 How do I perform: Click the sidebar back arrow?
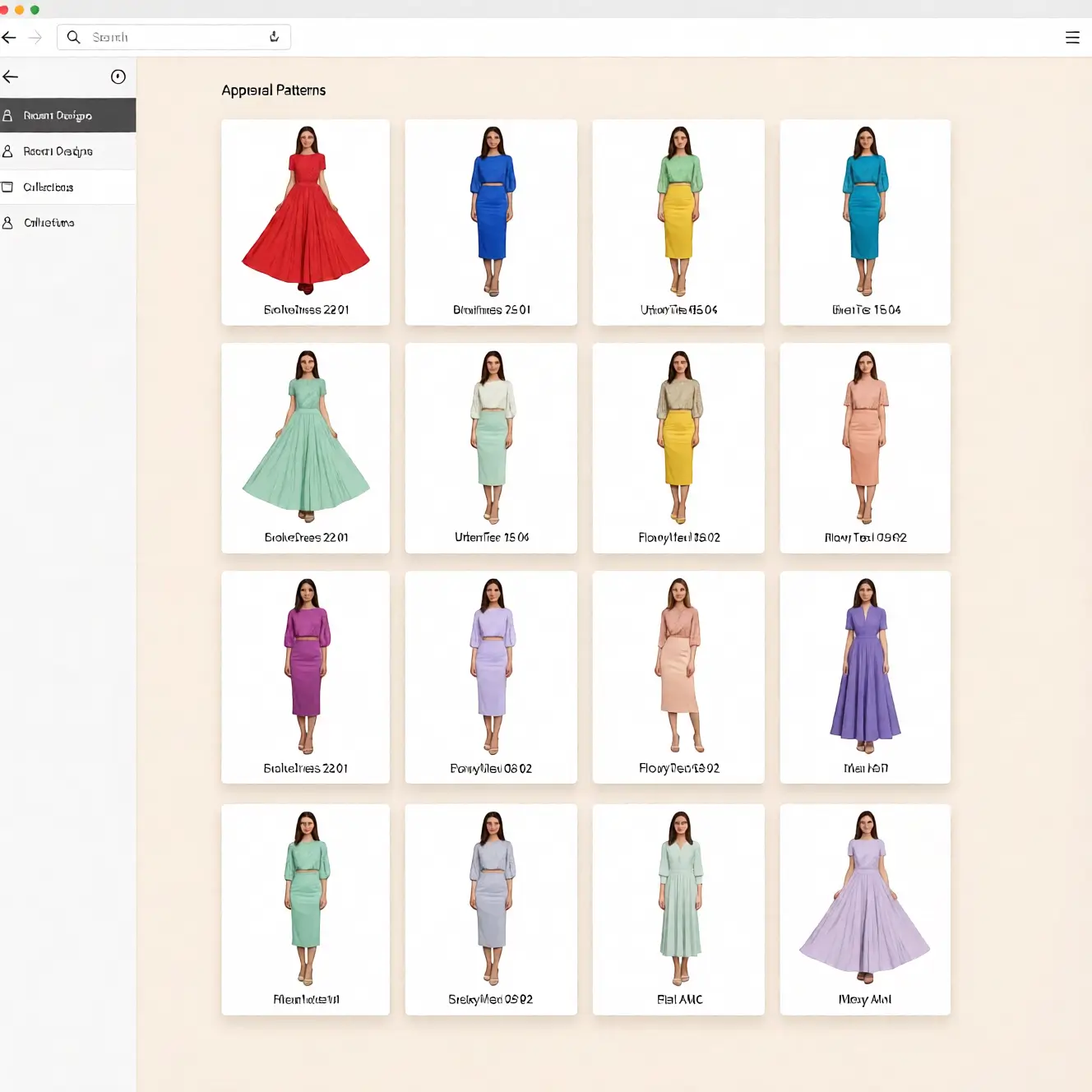pos(11,76)
